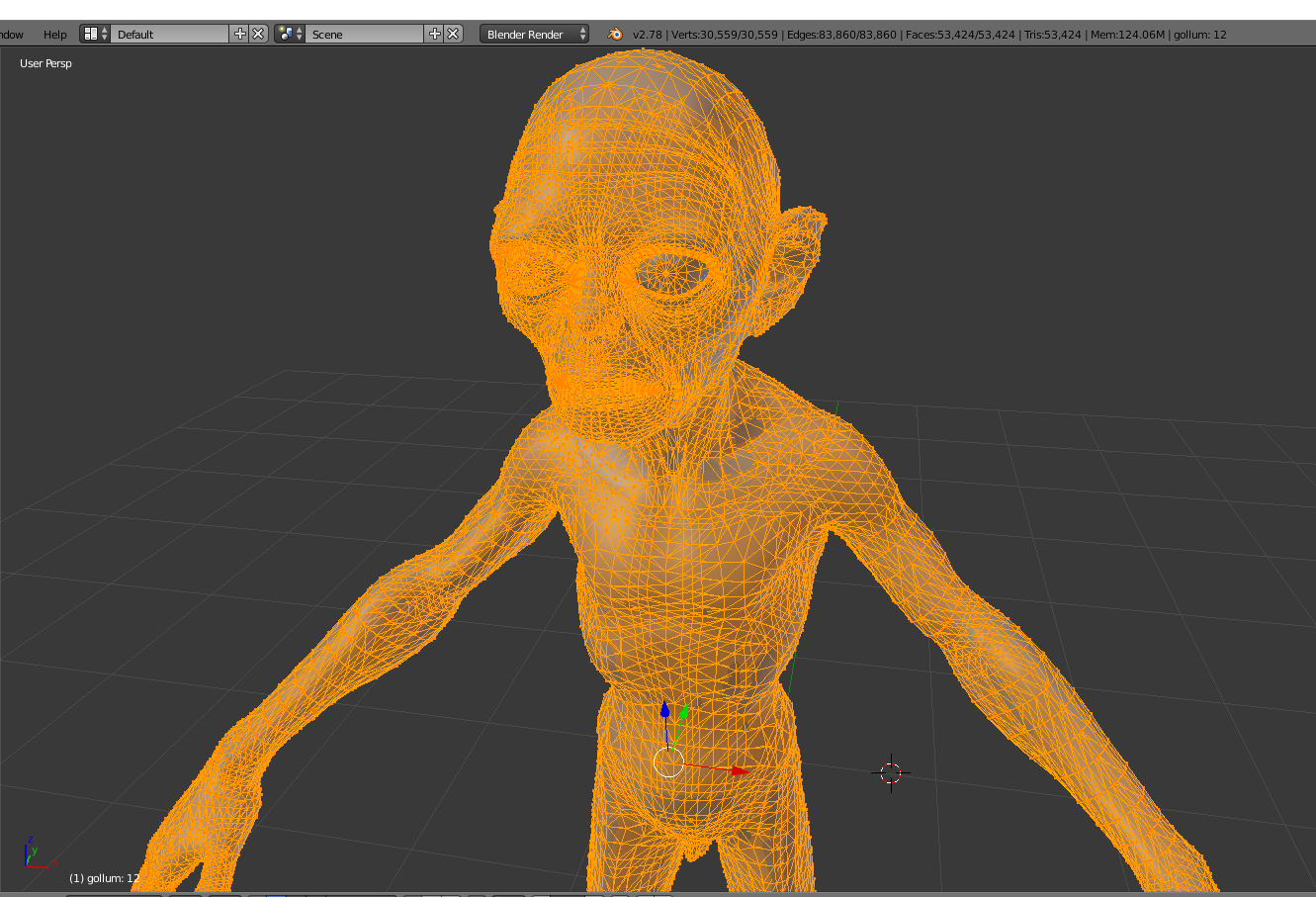The image size is (1316, 897).
Task: Click the Verts:30,559/30,559 statistic
Action: (725, 35)
